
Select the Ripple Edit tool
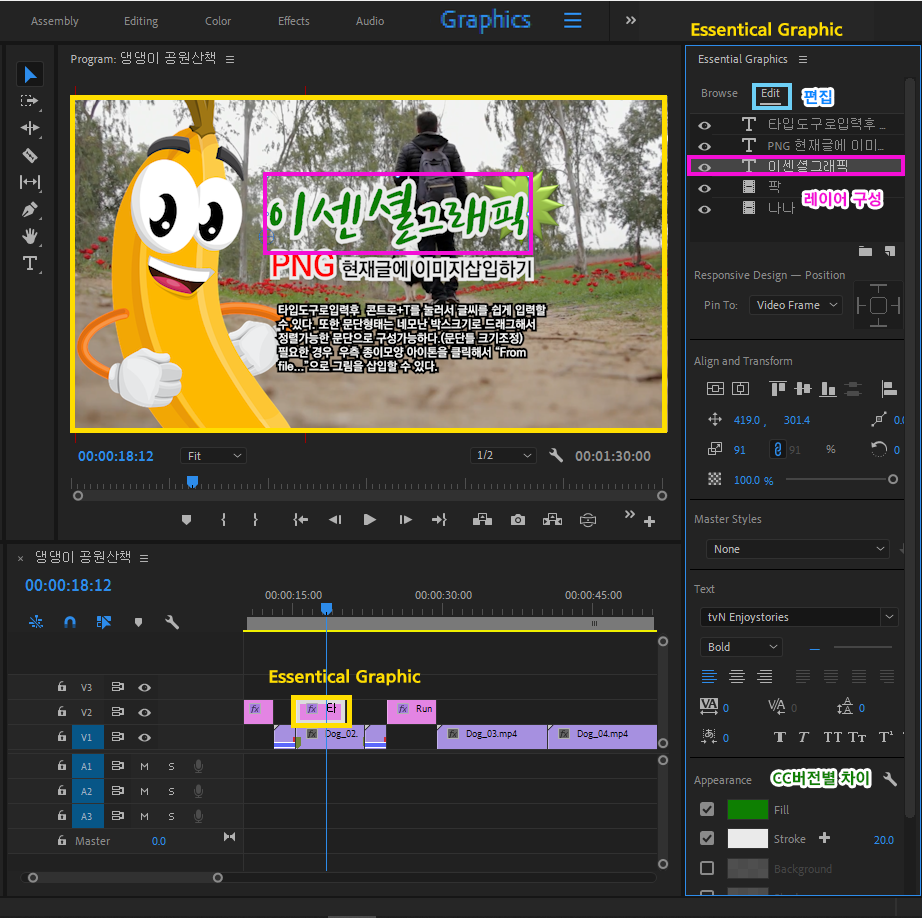29,128
